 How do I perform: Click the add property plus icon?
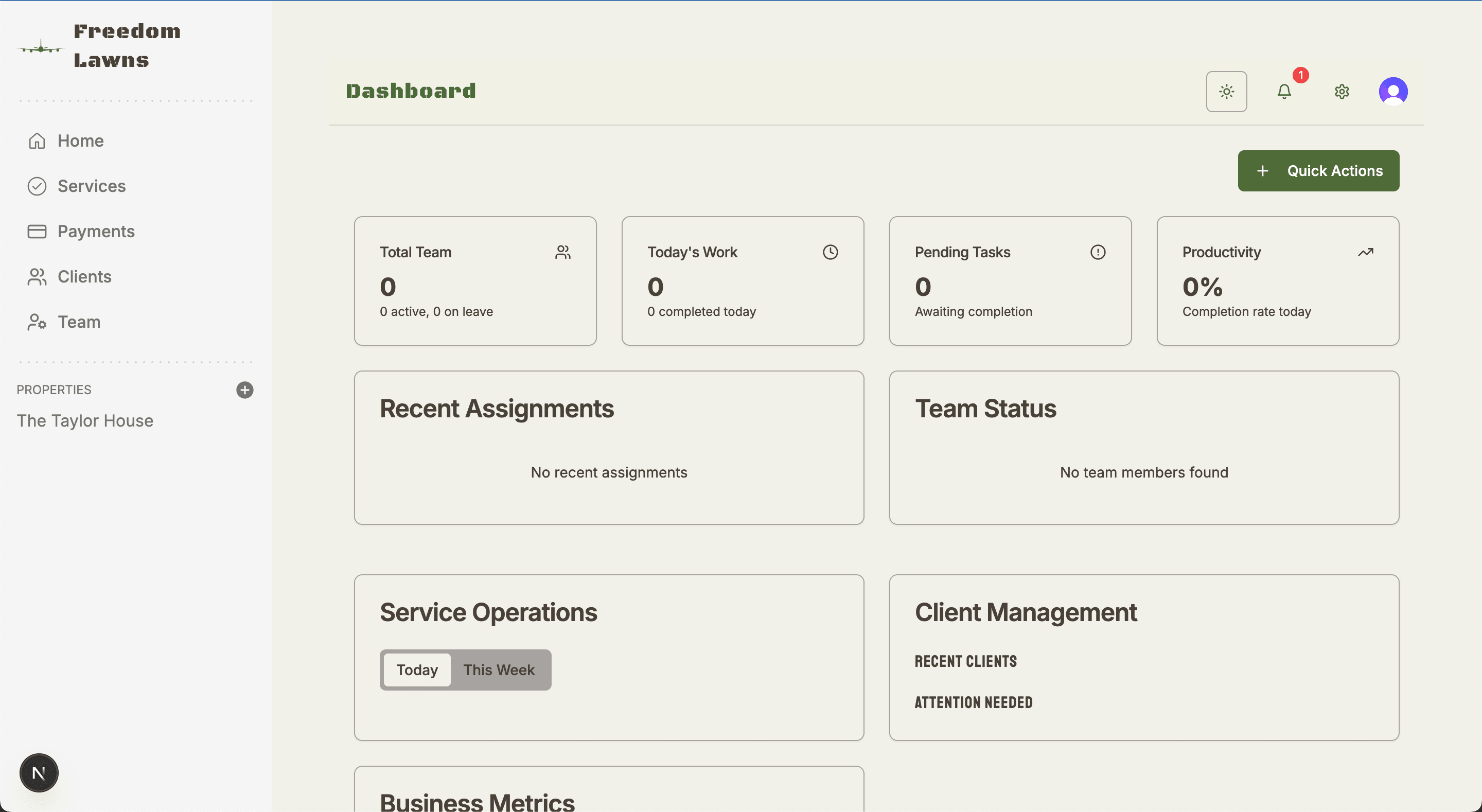point(244,390)
